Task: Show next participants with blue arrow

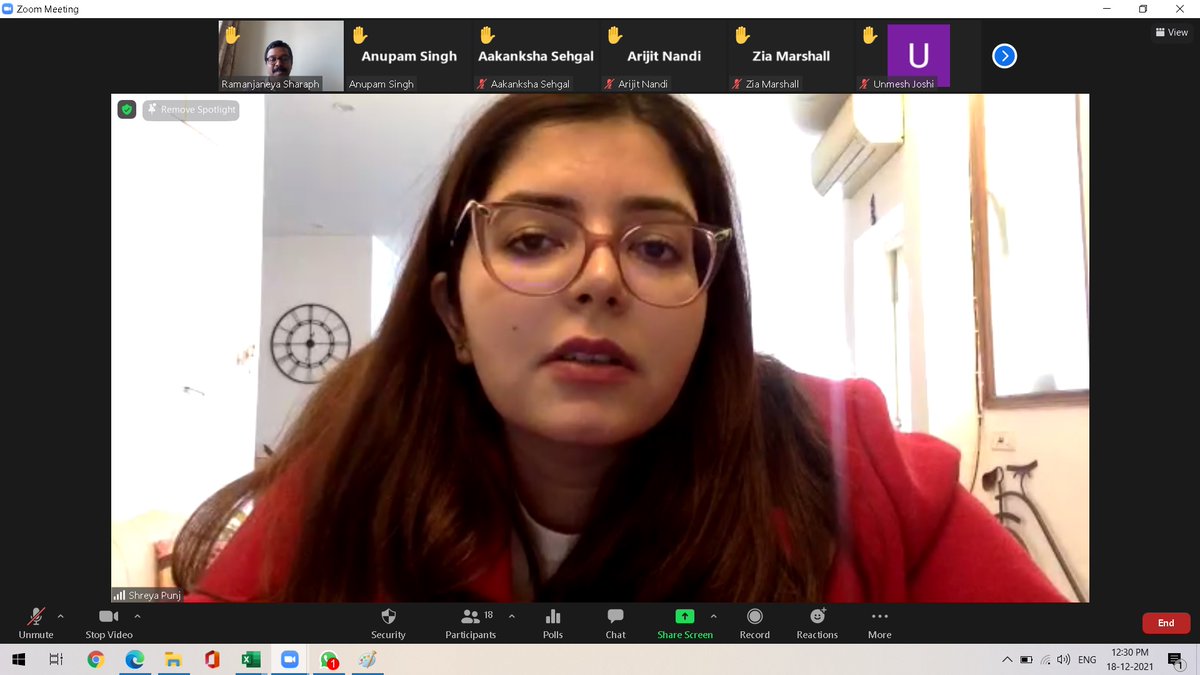Action: 1004,55
